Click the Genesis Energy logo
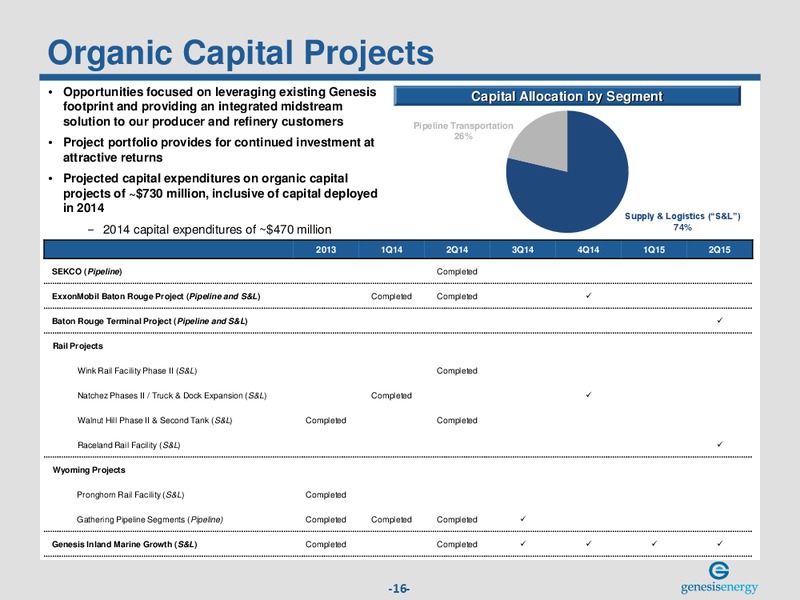The width and height of the screenshot is (800, 600). tap(719, 578)
